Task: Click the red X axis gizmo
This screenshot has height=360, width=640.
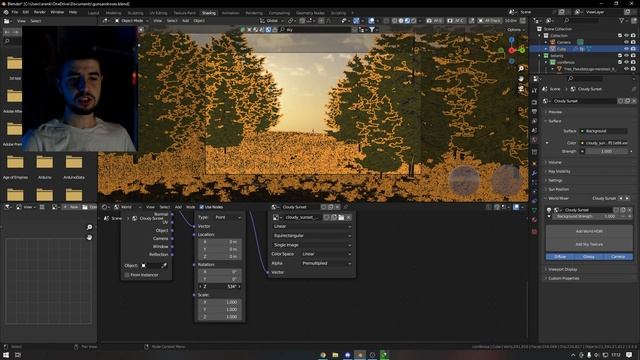Action: click(512, 50)
